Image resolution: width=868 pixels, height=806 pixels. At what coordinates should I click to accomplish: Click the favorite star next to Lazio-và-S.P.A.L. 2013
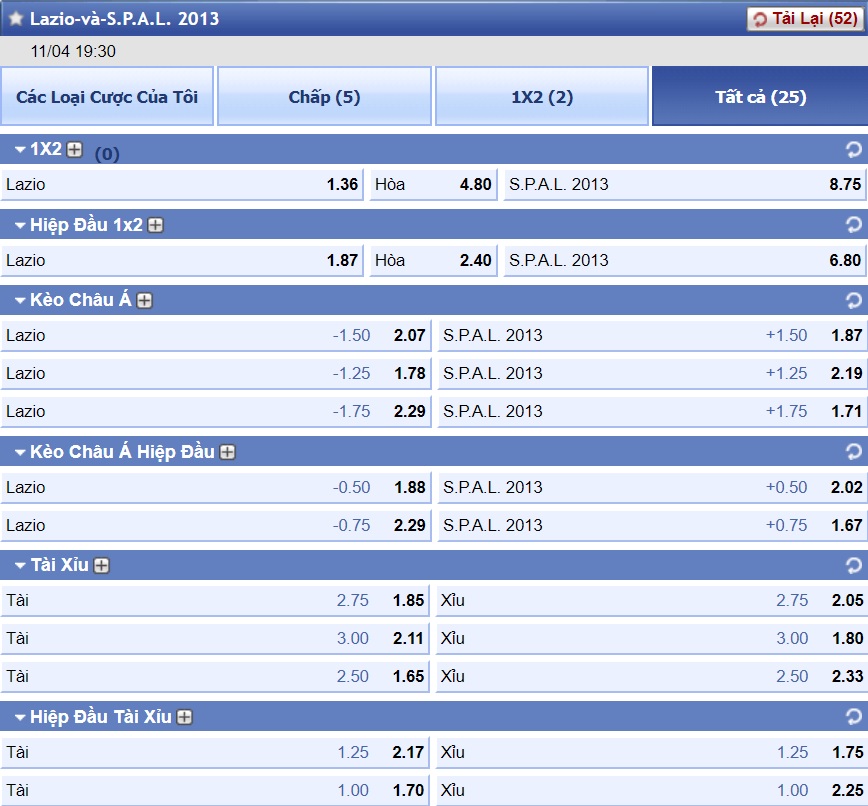[15, 18]
